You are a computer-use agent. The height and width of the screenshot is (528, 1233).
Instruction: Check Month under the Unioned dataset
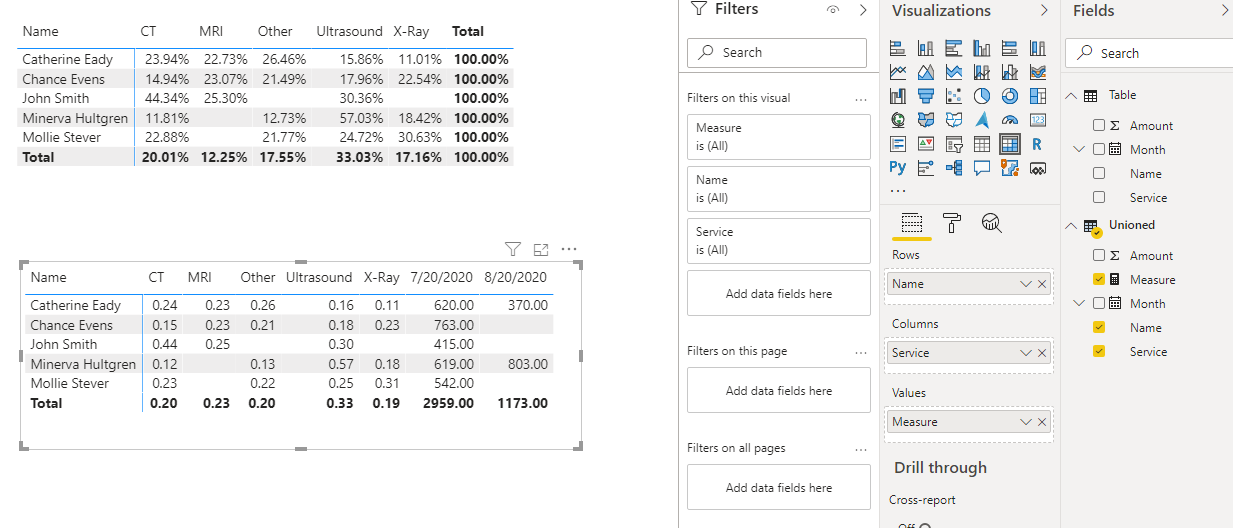[x=1099, y=303]
